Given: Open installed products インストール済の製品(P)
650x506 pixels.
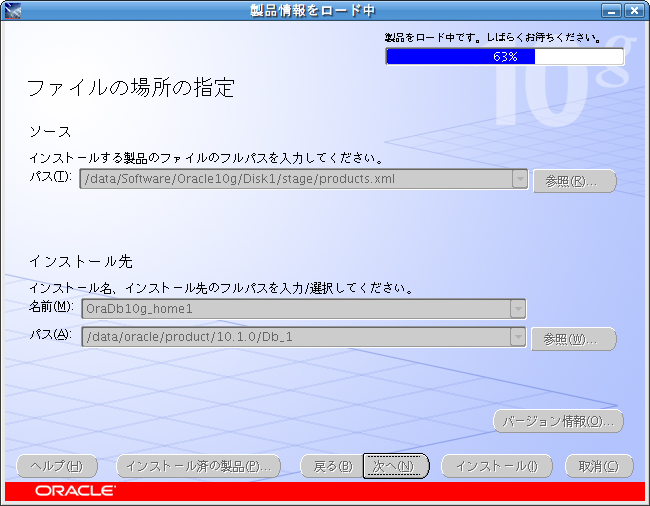Looking at the screenshot, I should point(199,466).
